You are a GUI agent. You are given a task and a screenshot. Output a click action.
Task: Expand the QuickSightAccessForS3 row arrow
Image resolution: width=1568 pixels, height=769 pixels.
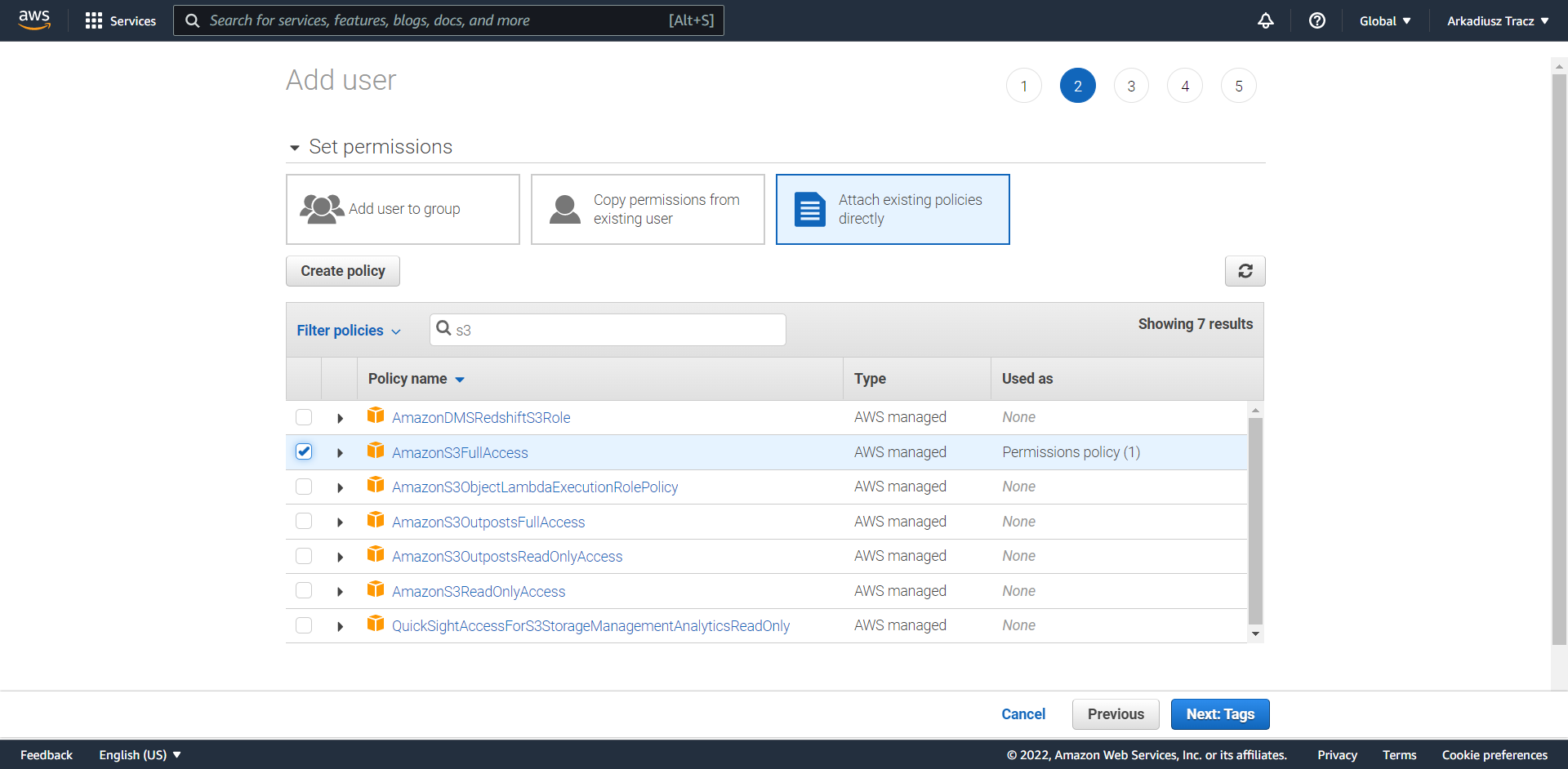340,626
